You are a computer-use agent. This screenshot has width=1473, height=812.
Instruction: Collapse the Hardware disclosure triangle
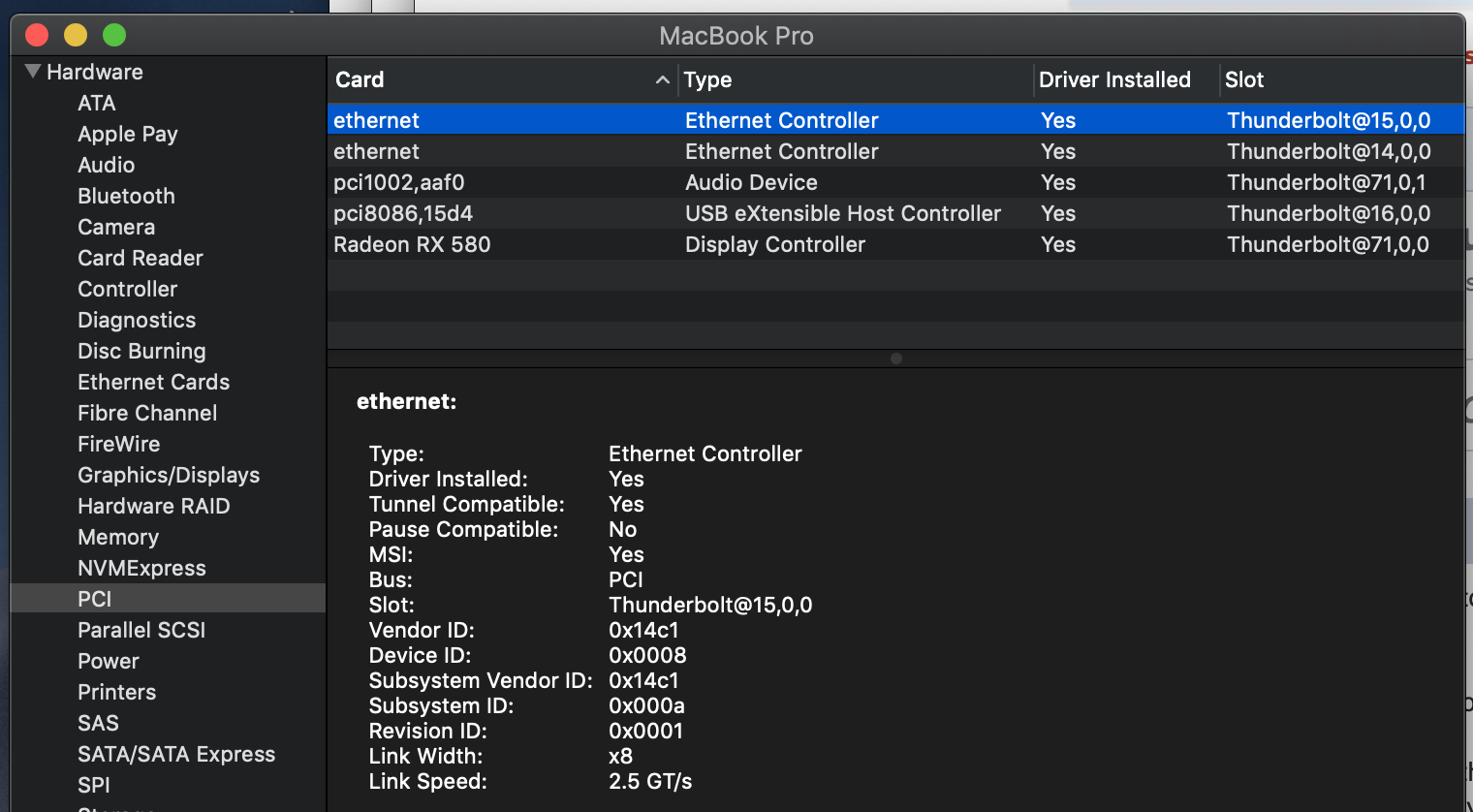[x=33, y=71]
